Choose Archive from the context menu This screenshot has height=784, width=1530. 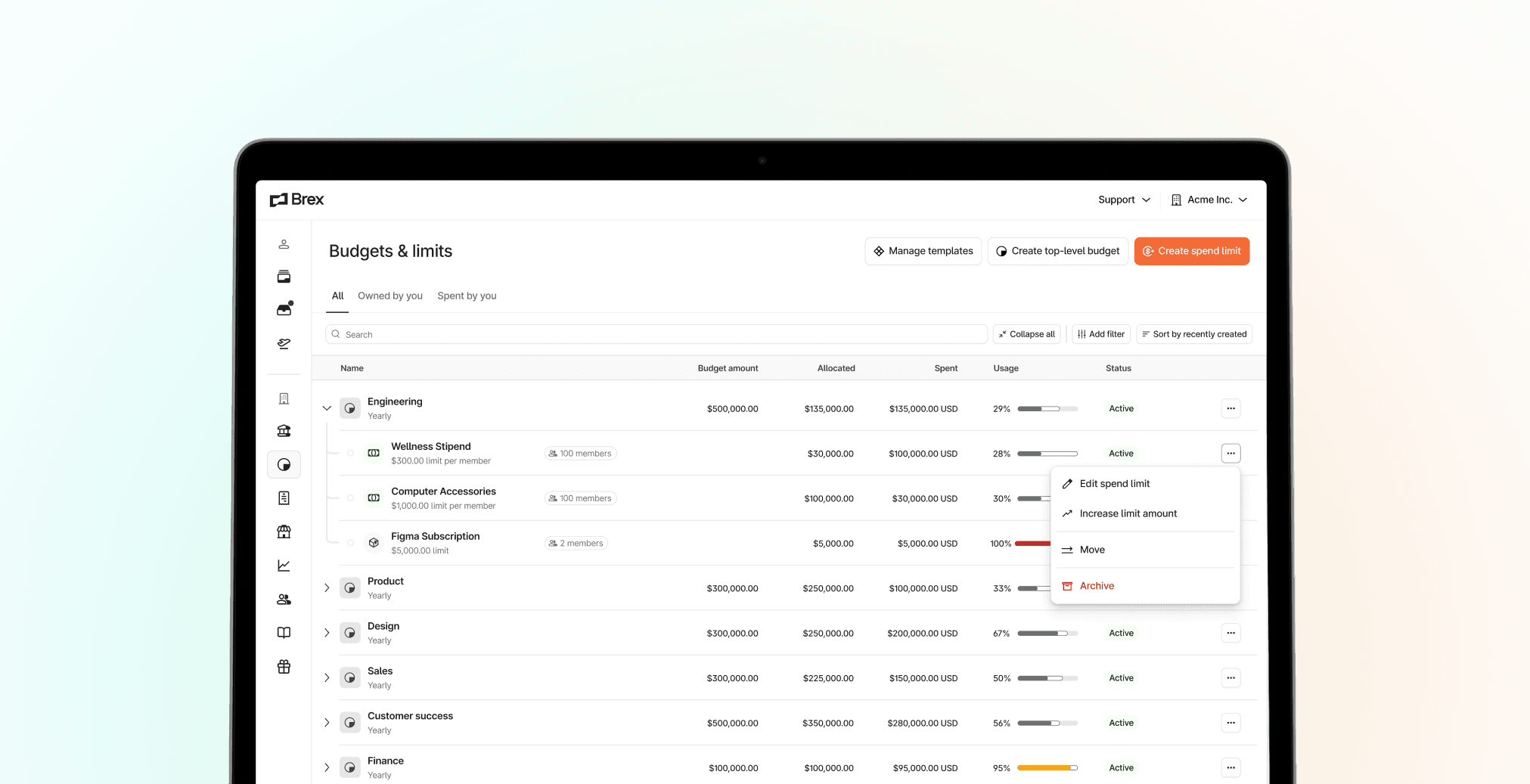[x=1097, y=586]
